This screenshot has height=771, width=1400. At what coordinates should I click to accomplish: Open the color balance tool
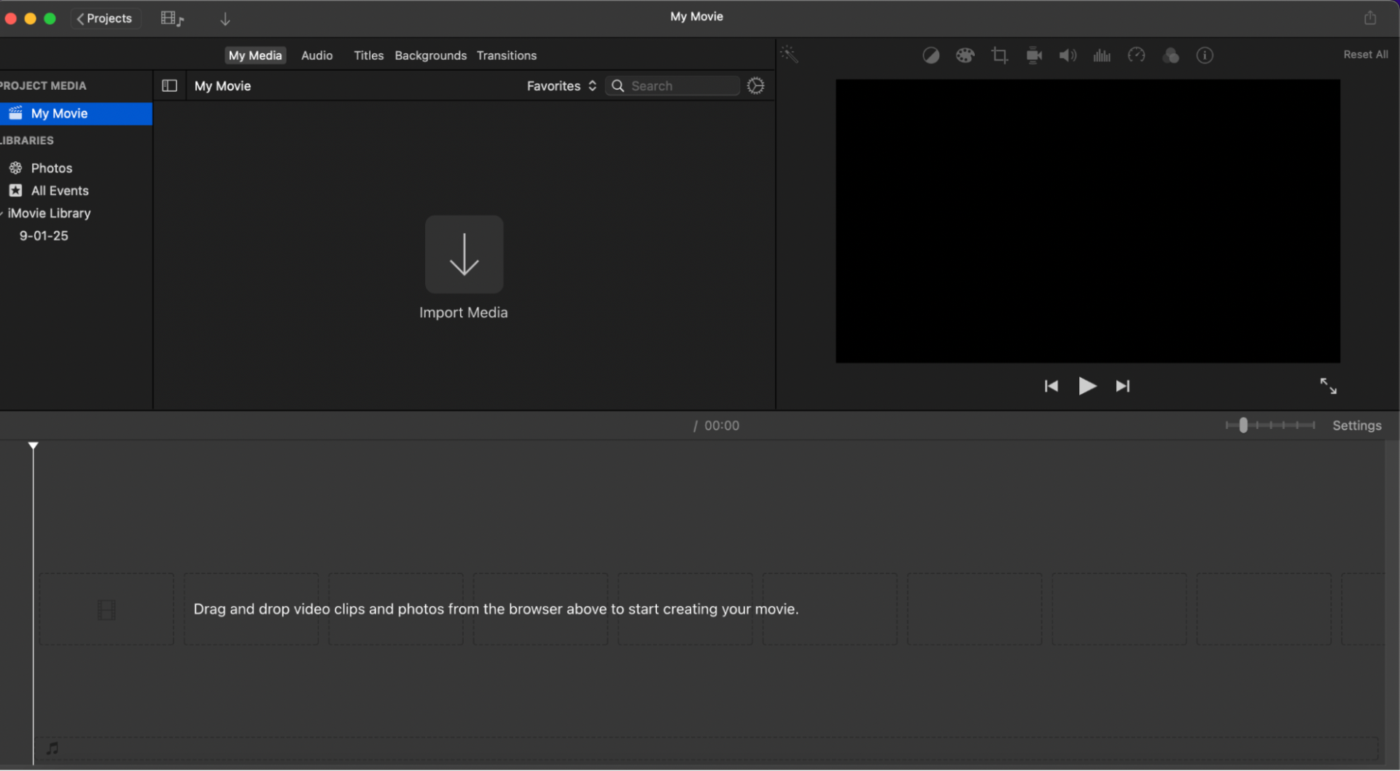(931, 56)
